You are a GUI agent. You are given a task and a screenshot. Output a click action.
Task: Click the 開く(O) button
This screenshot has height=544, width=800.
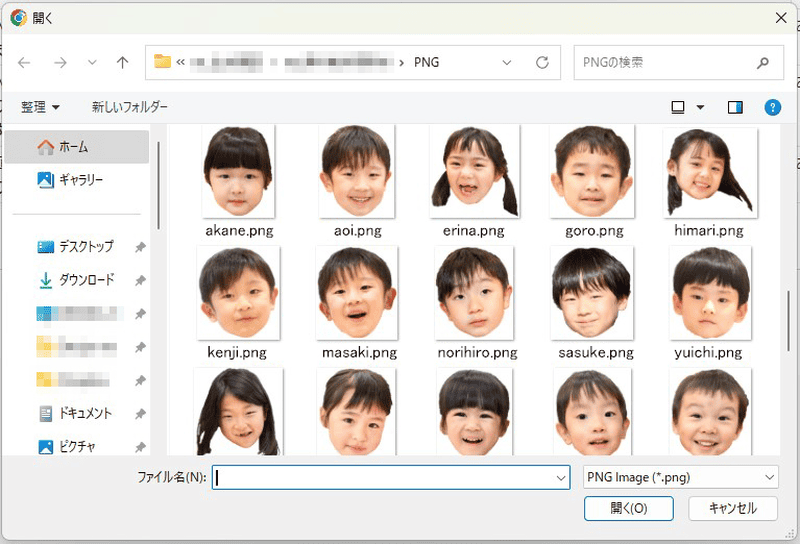(629, 508)
